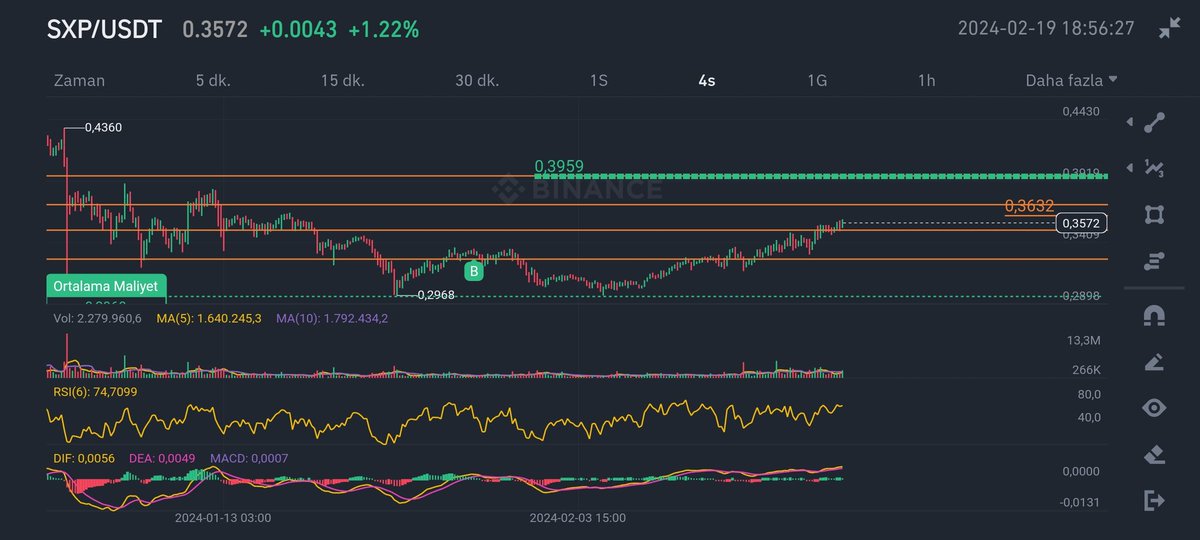1200x540 pixels.
Task: Open the RSI(6) indicator label
Action: 95,392
